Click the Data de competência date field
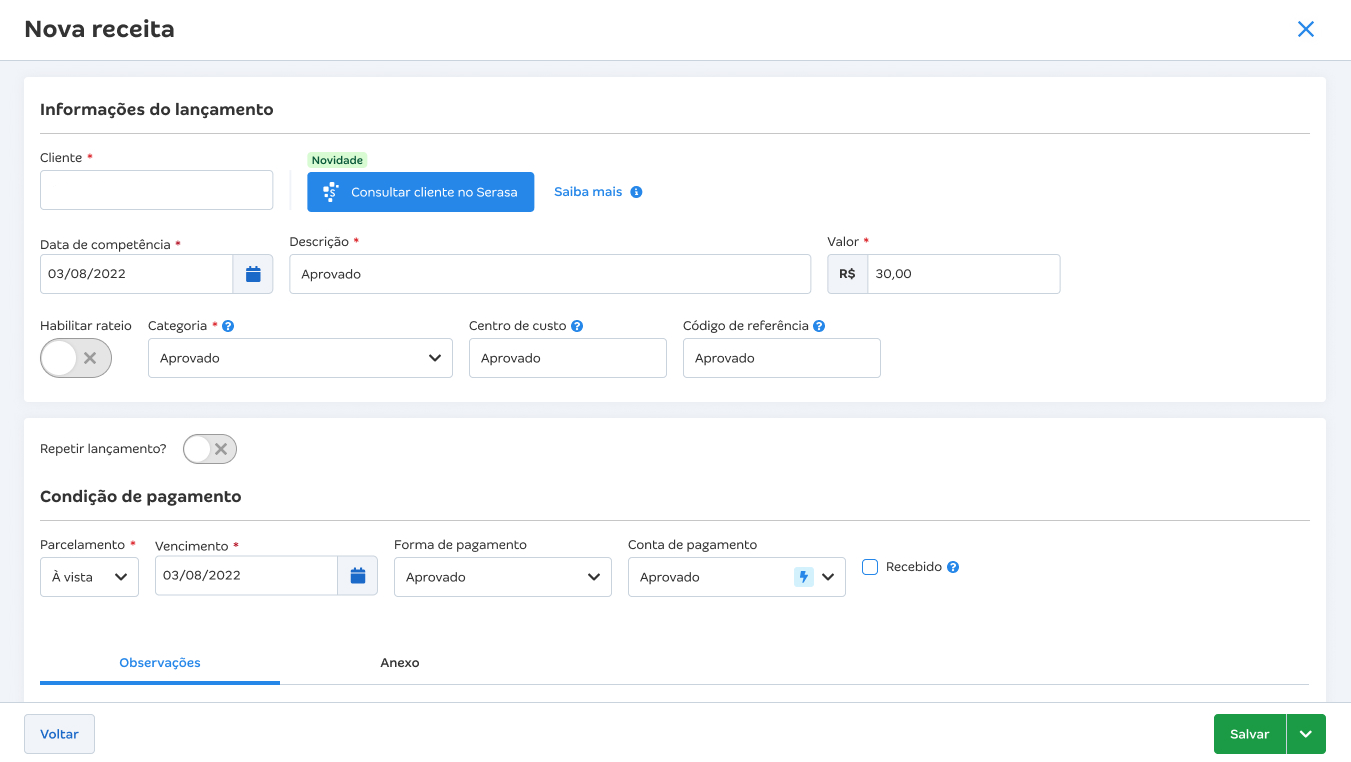The height and width of the screenshot is (762, 1351). 137,274
